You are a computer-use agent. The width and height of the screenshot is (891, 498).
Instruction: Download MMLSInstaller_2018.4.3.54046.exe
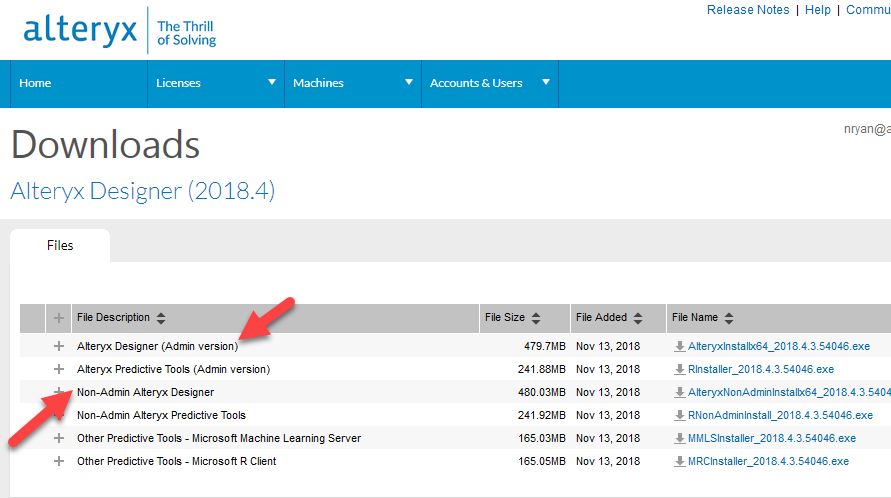click(772, 438)
